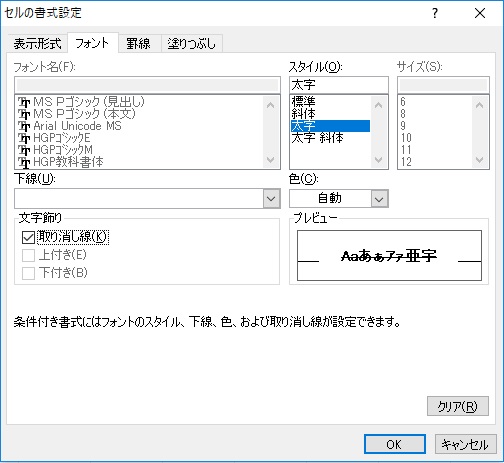Select HGP教科書体 font
The image size is (504, 463).
pos(68,162)
